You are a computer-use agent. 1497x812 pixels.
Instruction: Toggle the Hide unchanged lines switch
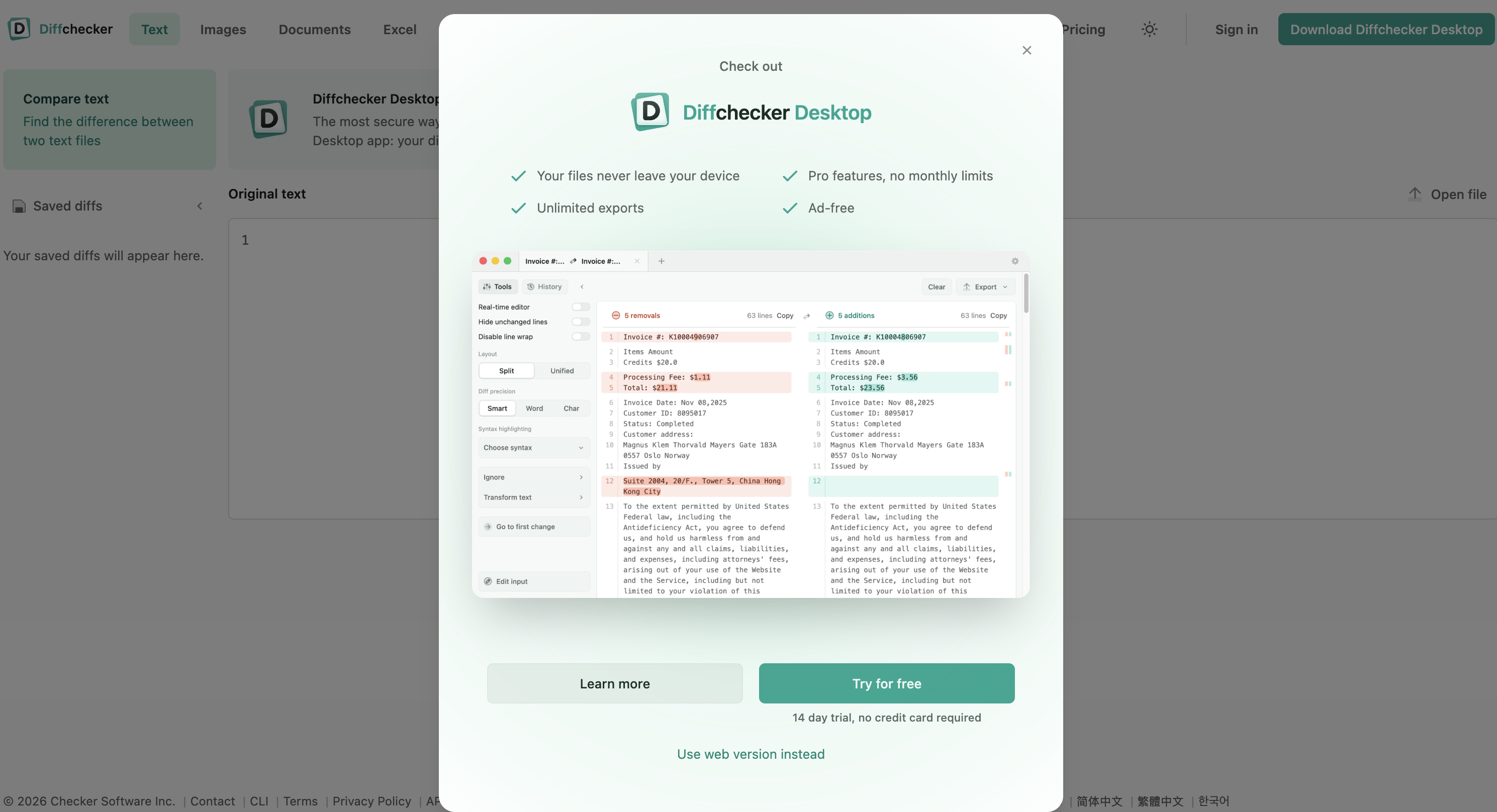point(581,322)
